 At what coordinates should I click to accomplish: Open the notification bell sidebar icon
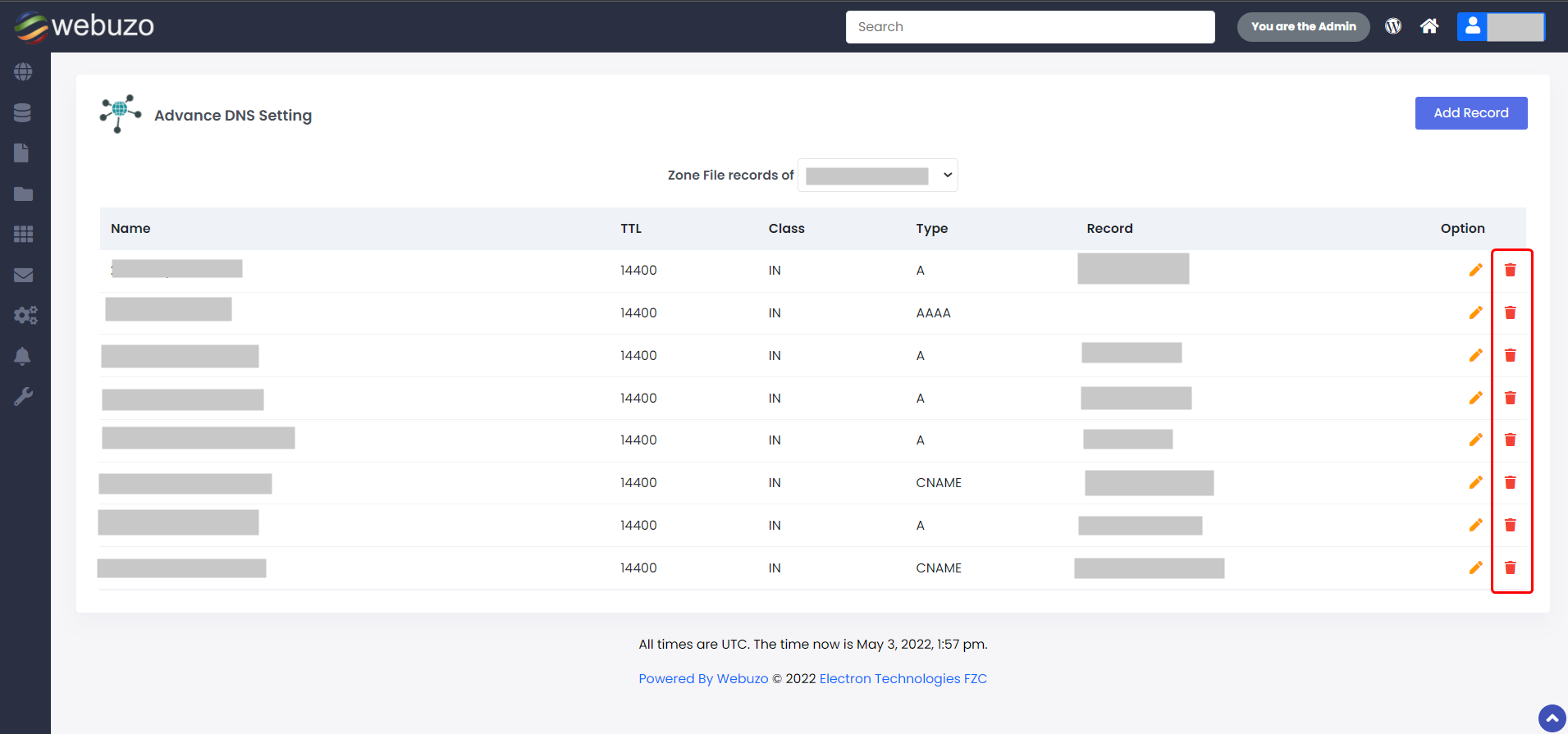[23, 357]
